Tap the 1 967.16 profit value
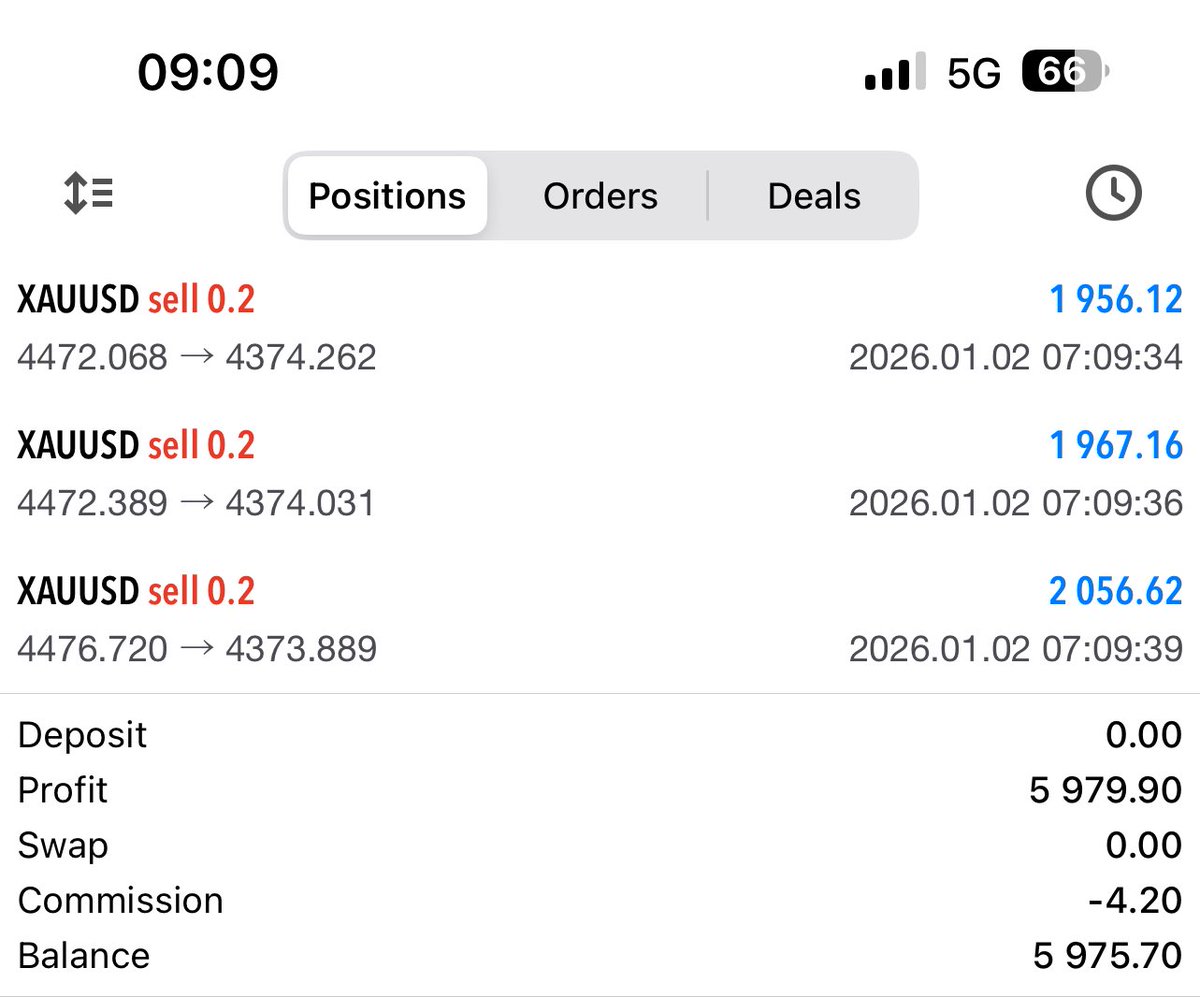1200x997 pixels. (1115, 445)
